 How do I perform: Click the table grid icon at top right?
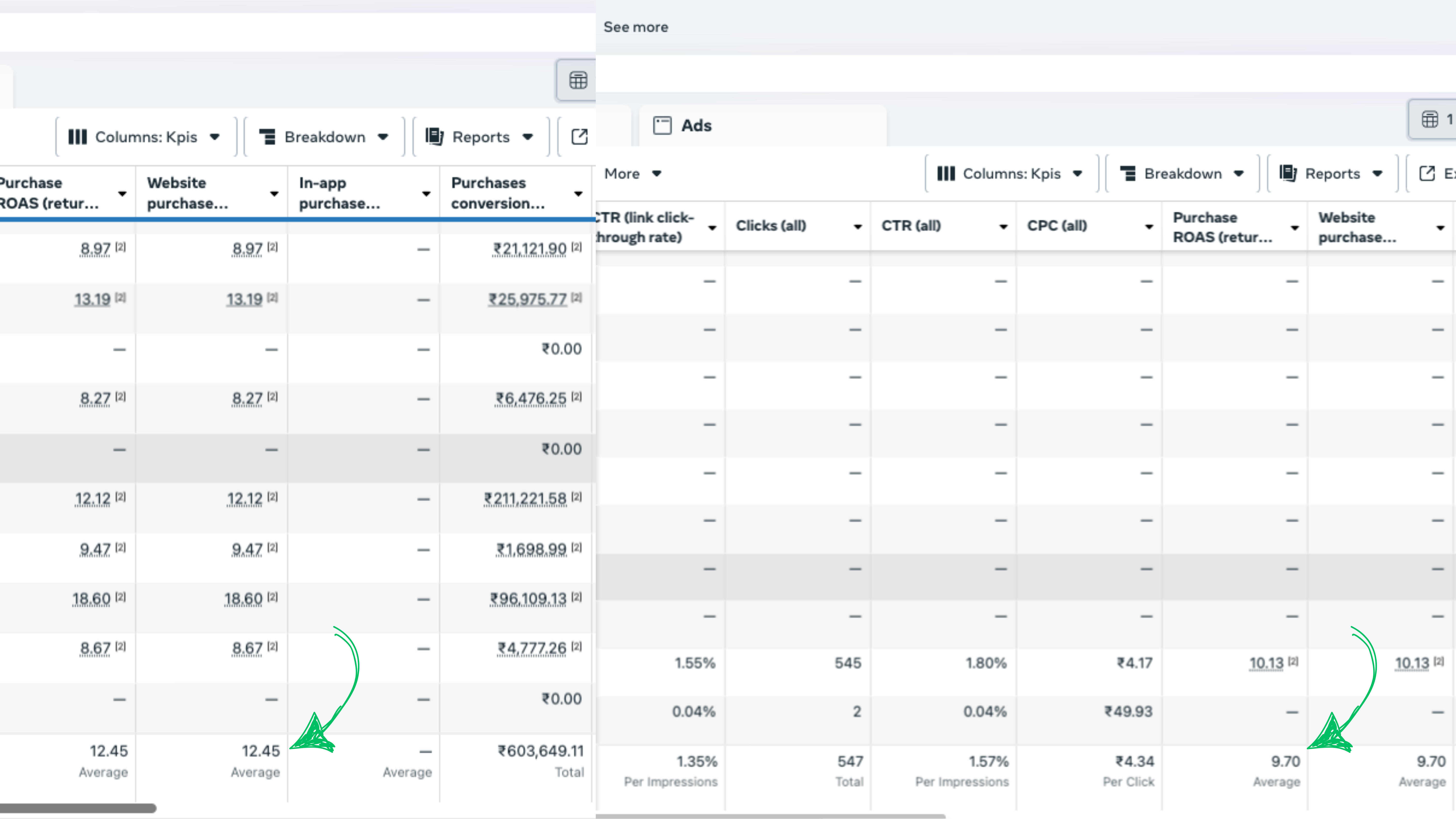click(x=1430, y=119)
